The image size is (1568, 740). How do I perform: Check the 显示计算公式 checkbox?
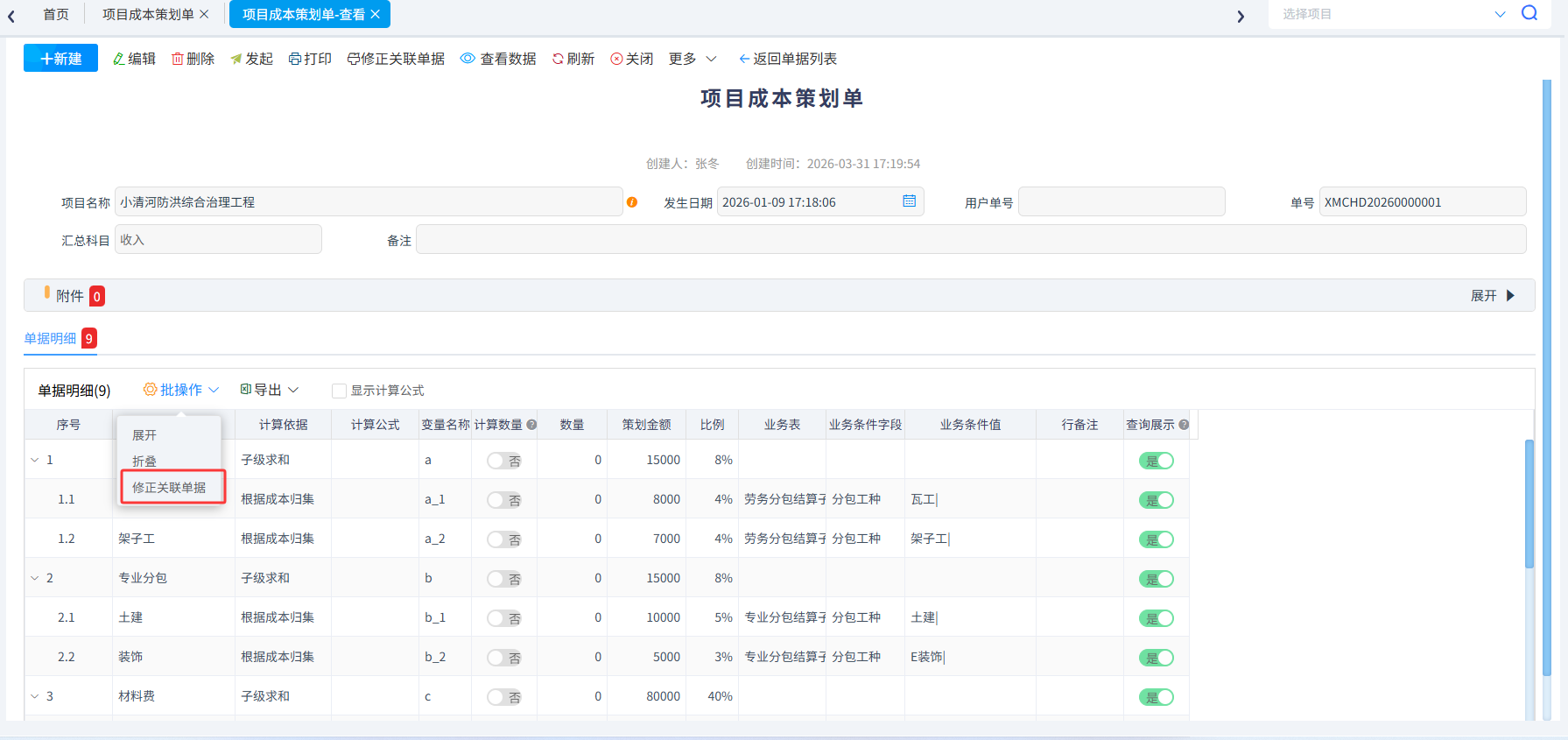[x=339, y=391]
